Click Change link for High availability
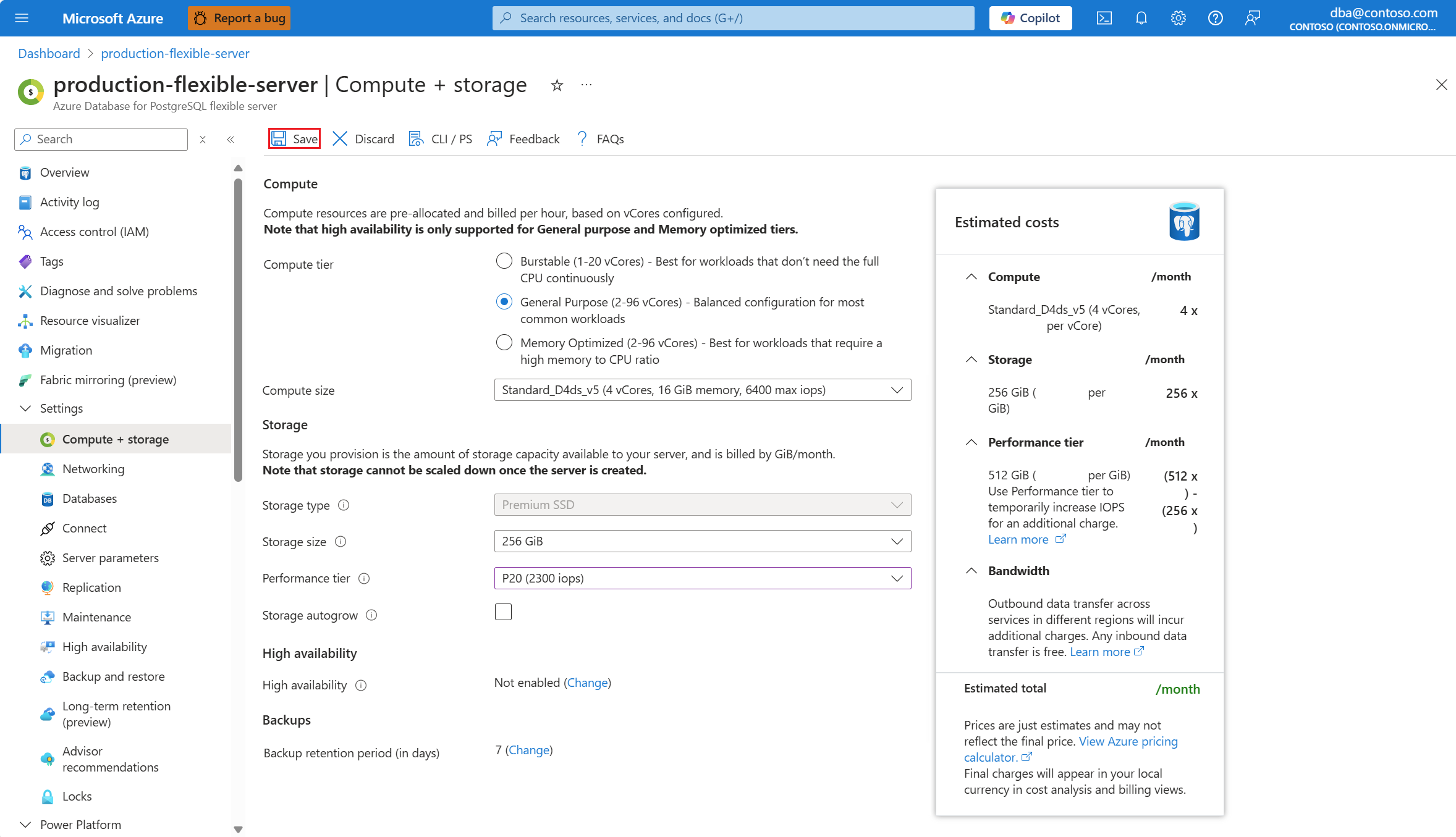The height and width of the screenshot is (837, 1456). point(587,683)
